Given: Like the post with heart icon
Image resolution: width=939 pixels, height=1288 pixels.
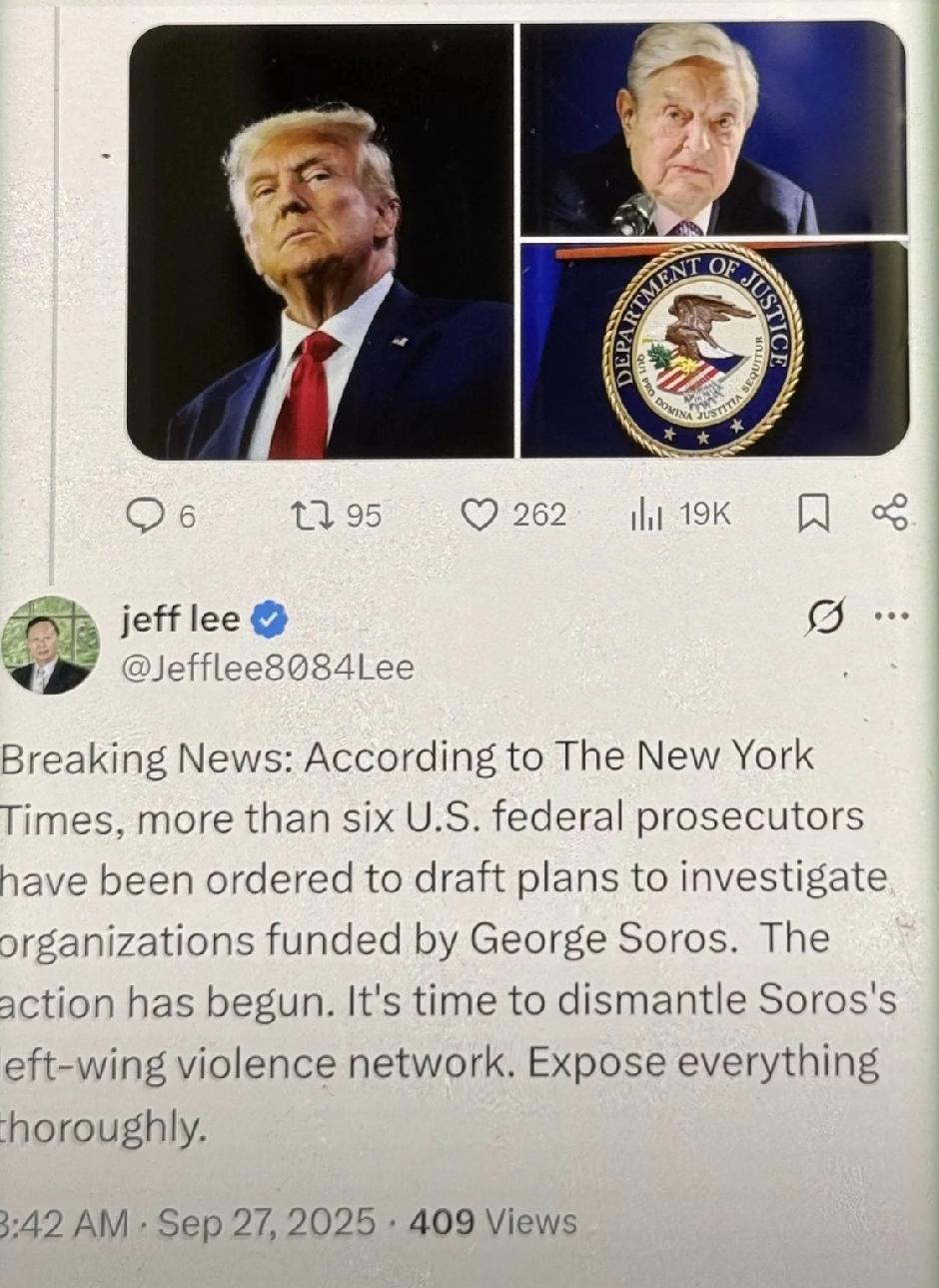Looking at the screenshot, I should click(x=481, y=515).
